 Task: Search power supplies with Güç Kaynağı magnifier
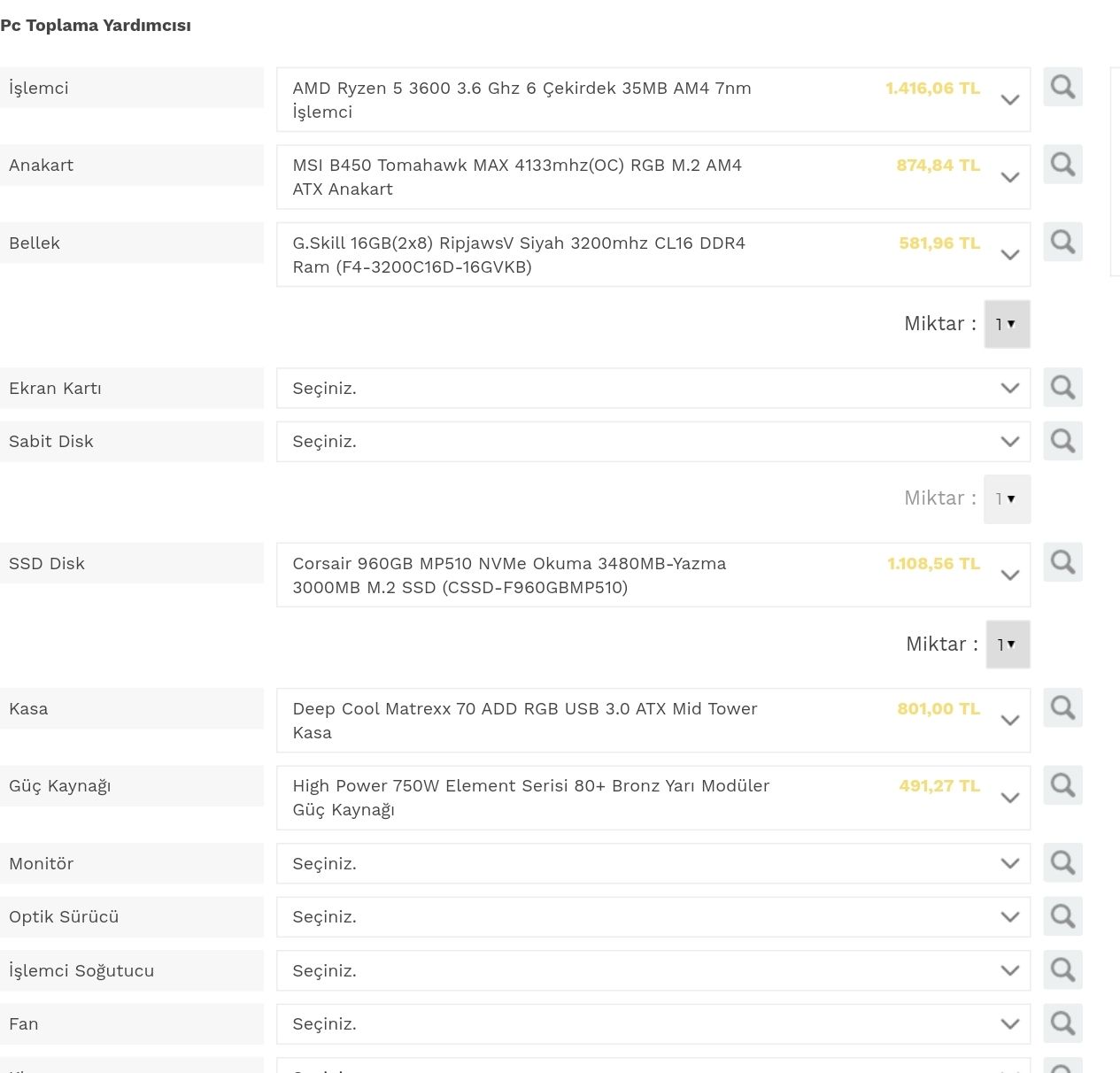point(1062,785)
